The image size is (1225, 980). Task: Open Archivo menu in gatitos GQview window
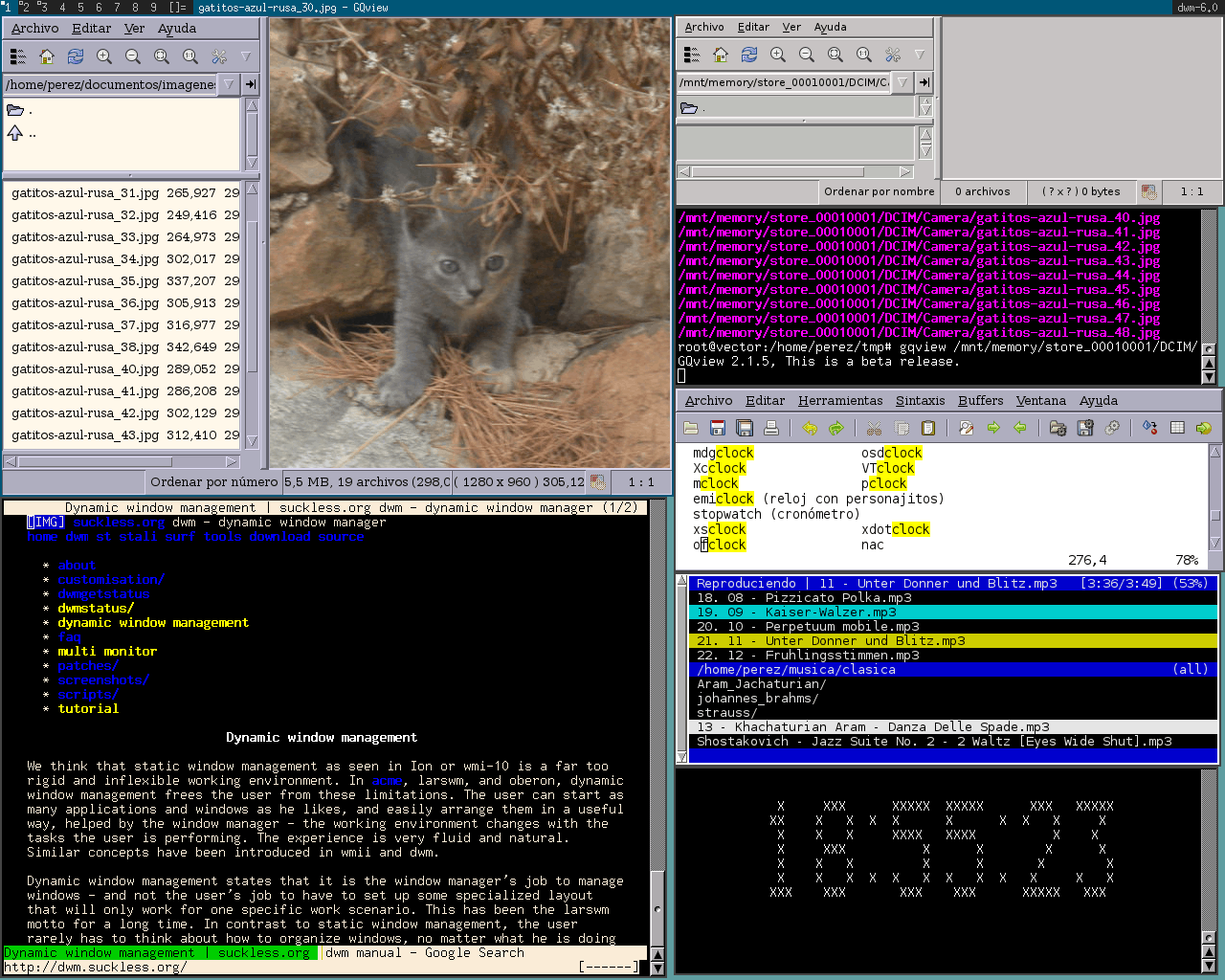(35, 29)
